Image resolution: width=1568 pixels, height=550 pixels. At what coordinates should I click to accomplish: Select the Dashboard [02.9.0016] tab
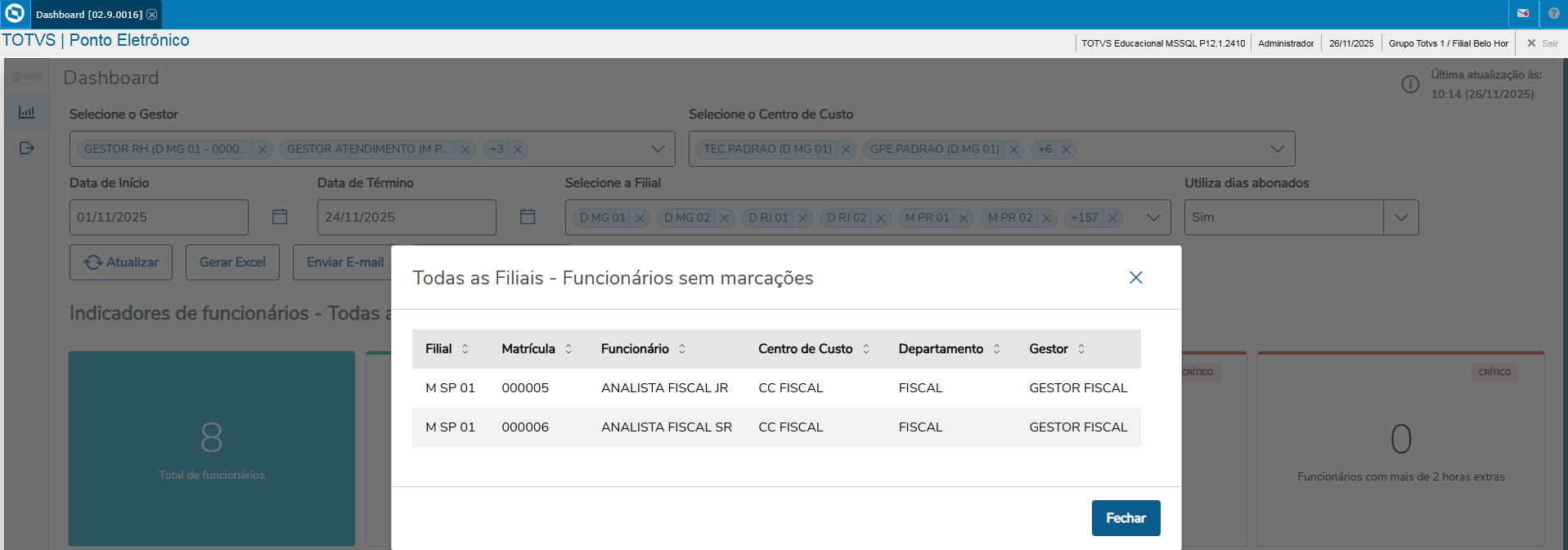88,15
